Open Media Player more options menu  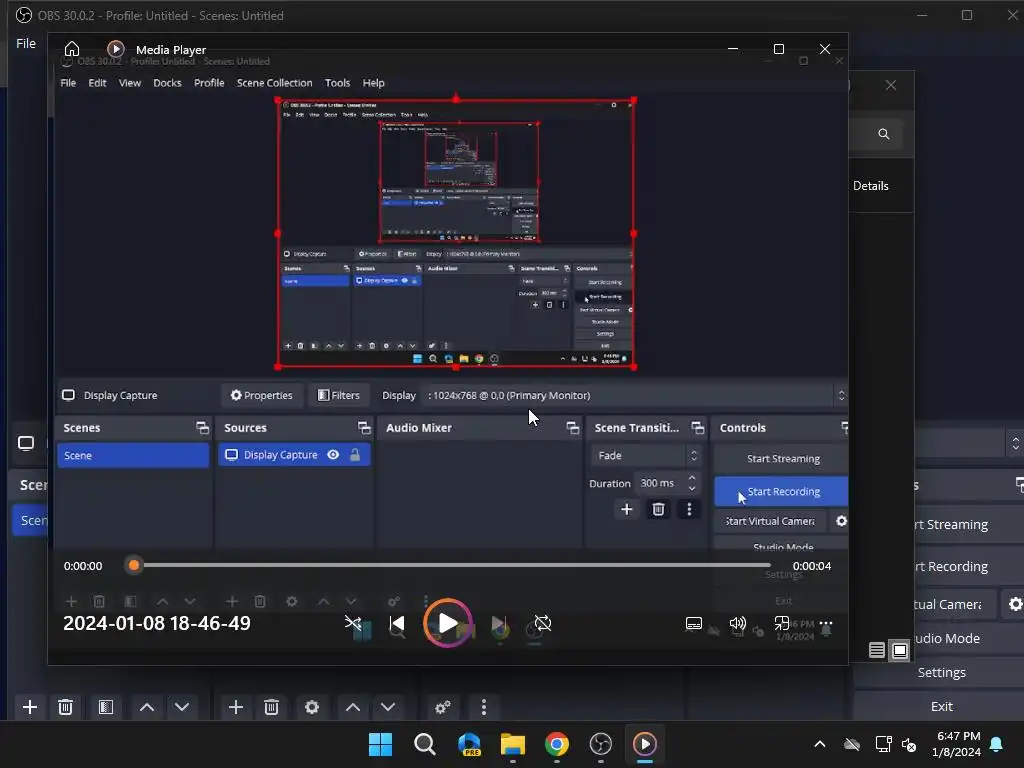826,623
